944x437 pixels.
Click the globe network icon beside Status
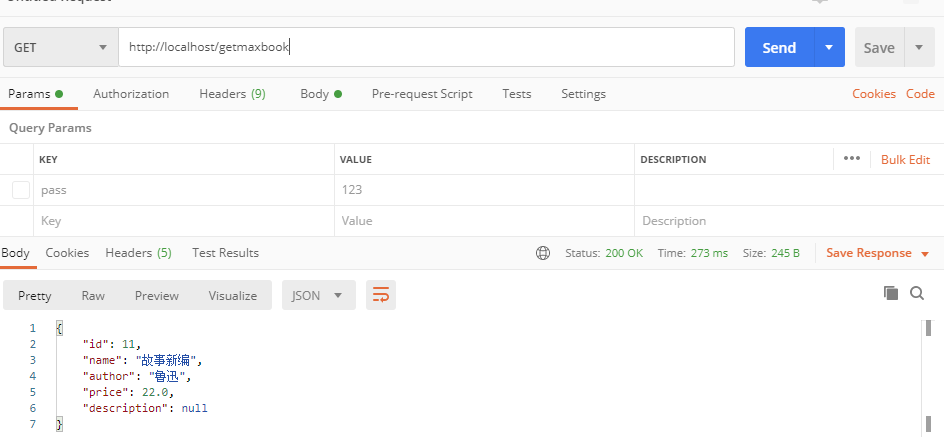(x=542, y=253)
